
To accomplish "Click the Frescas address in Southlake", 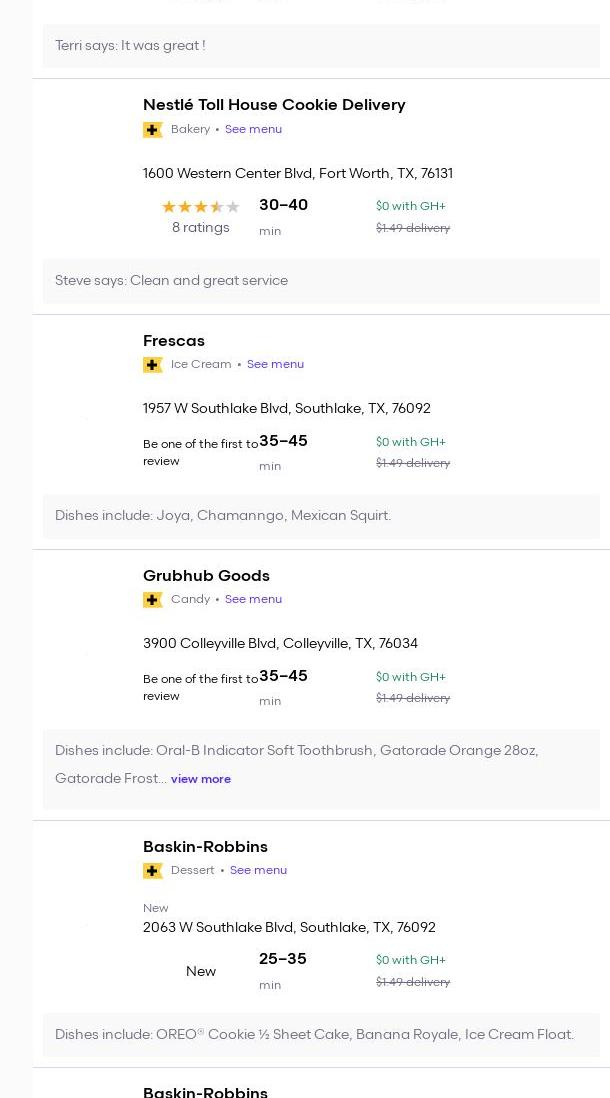I will 286,409.
